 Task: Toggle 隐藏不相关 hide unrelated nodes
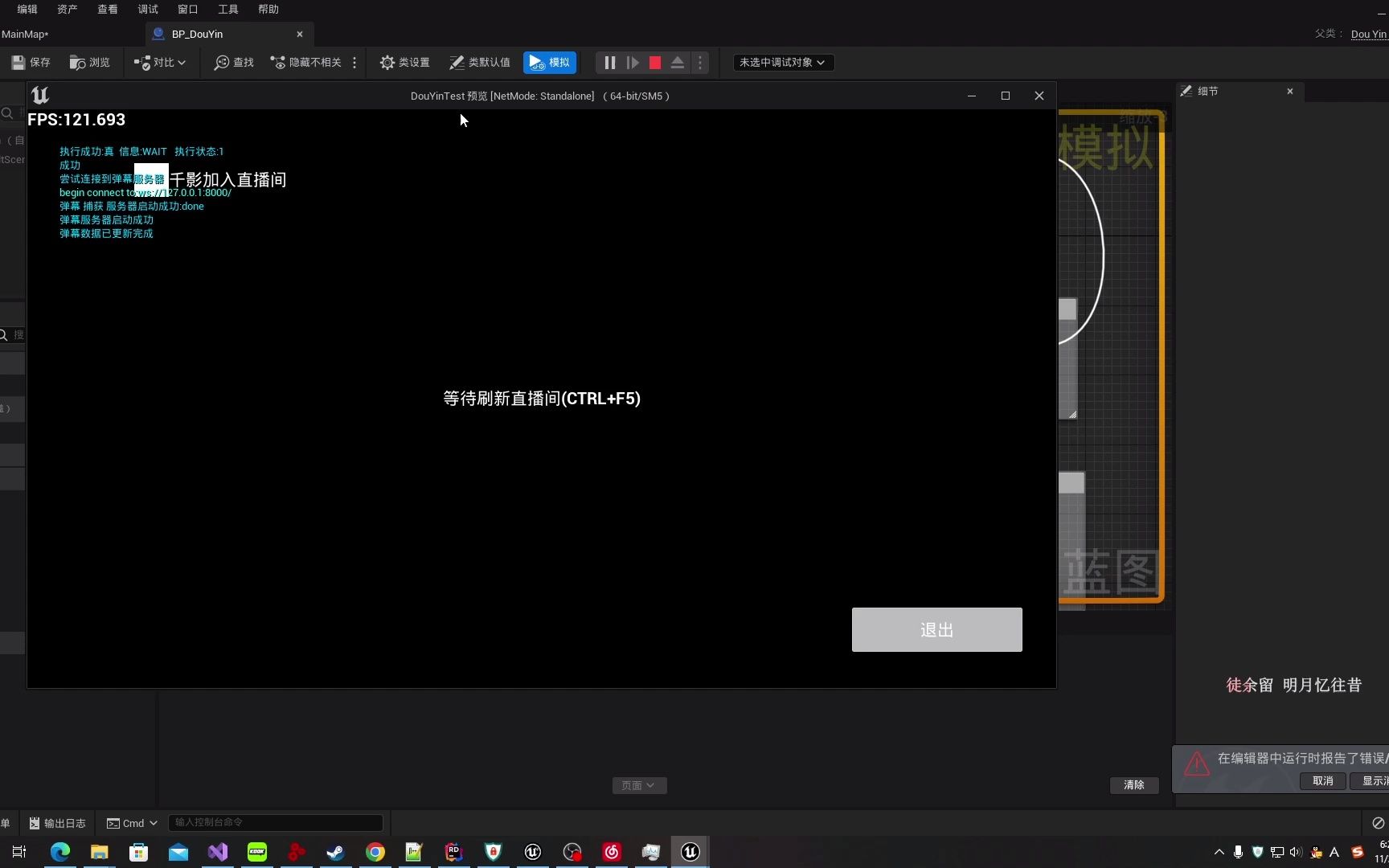305,63
